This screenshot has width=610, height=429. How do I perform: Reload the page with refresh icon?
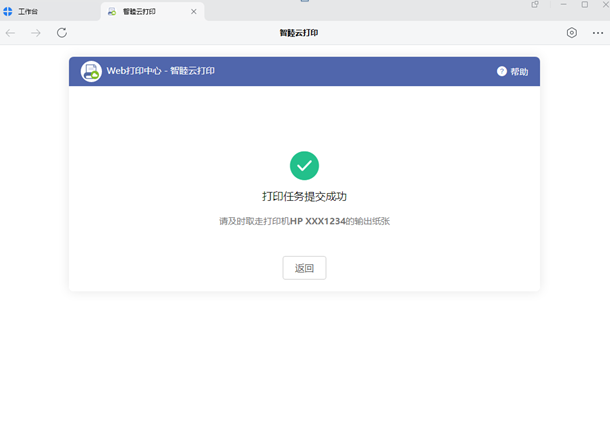62,33
